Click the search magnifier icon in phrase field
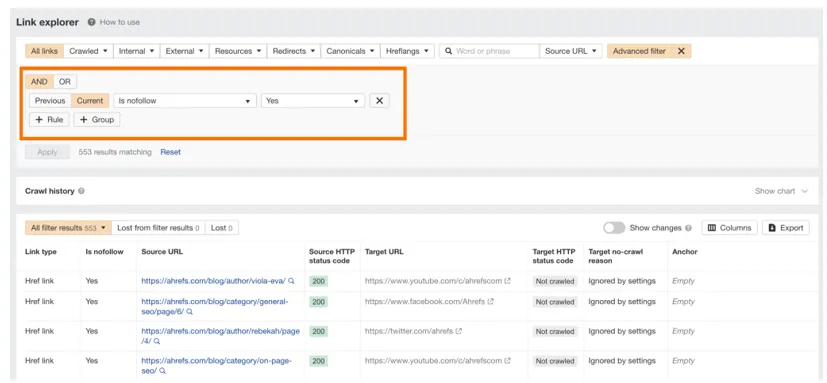827x383 pixels. (448, 51)
